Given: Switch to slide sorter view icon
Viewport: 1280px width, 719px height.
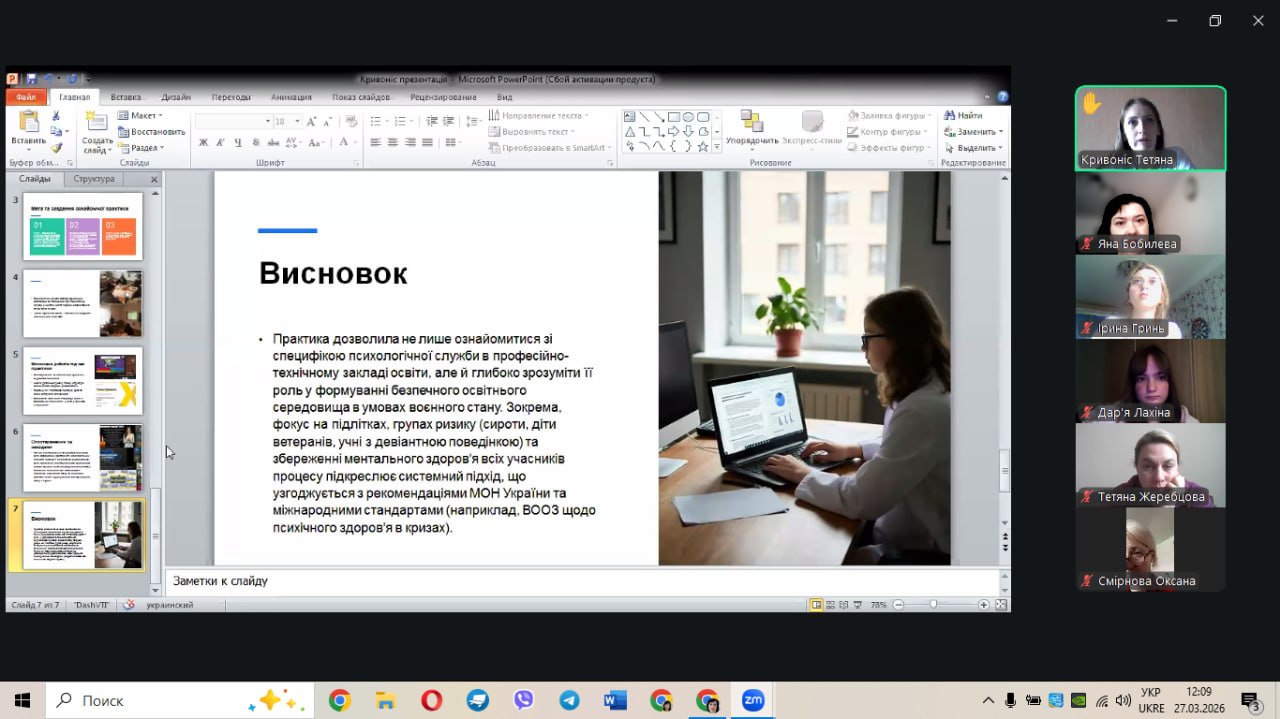Looking at the screenshot, I should pos(830,605).
